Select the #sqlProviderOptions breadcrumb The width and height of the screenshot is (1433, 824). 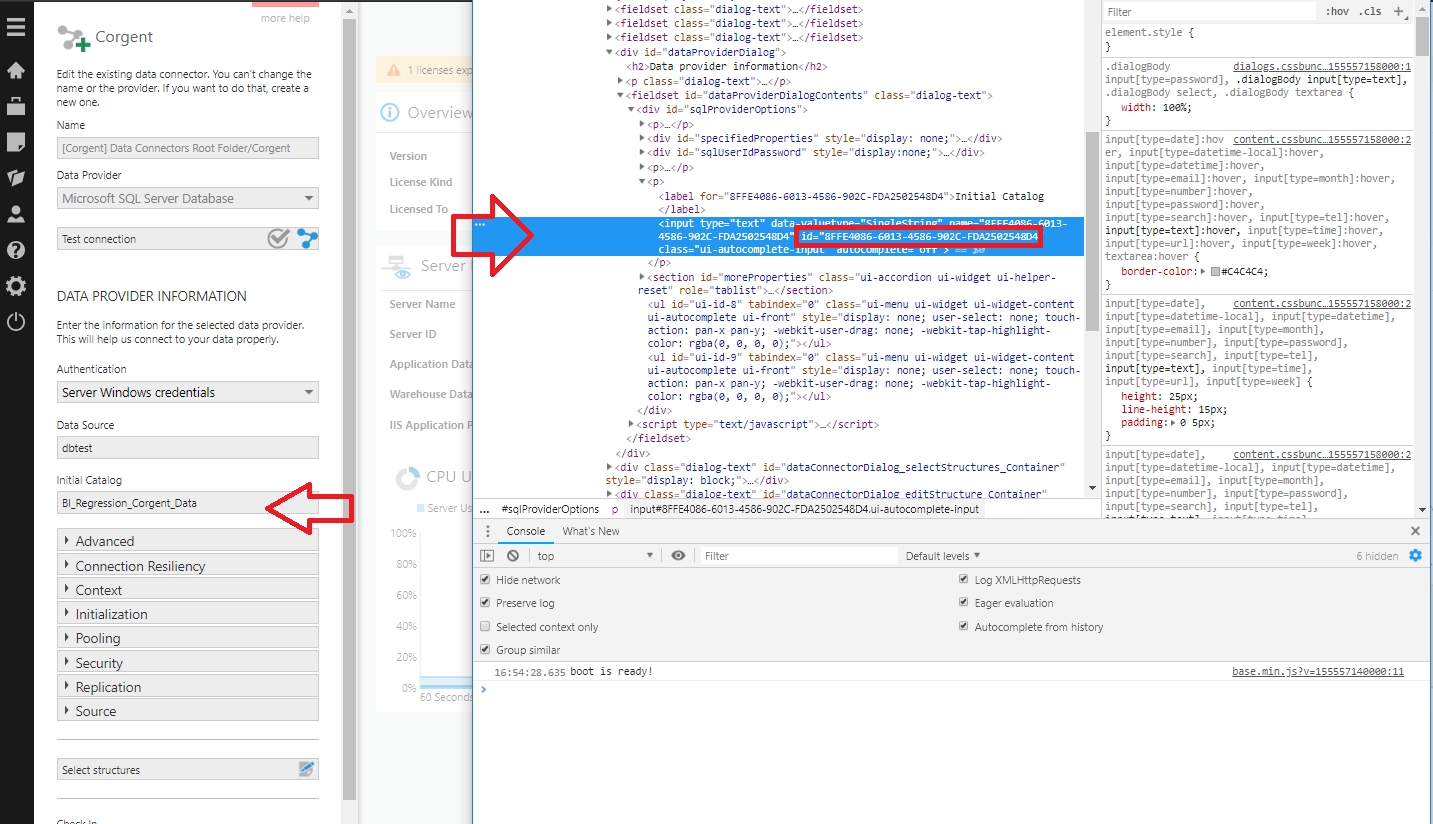coord(550,509)
